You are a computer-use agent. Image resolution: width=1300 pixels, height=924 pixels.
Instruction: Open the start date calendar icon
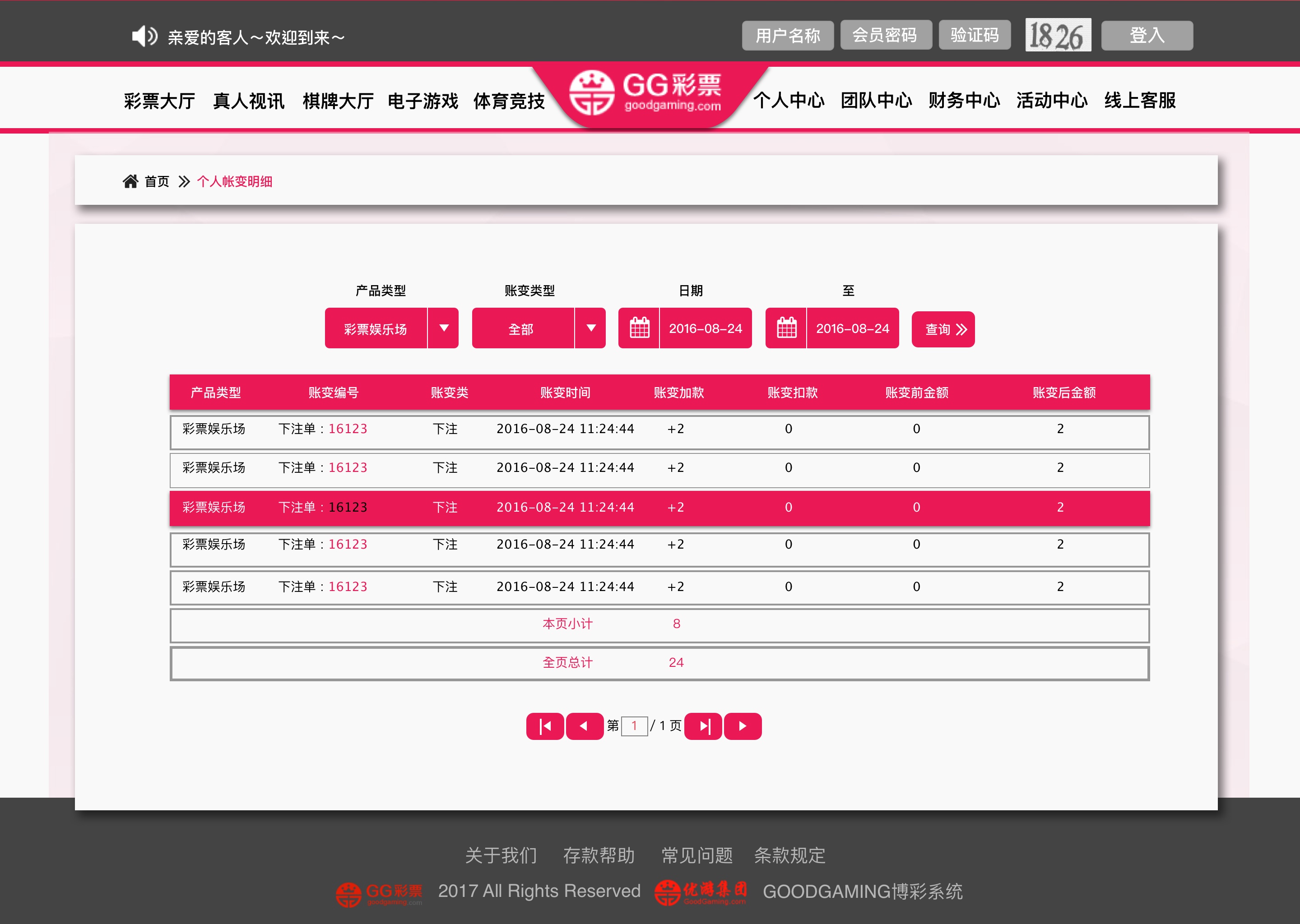pyautogui.click(x=639, y=328)
